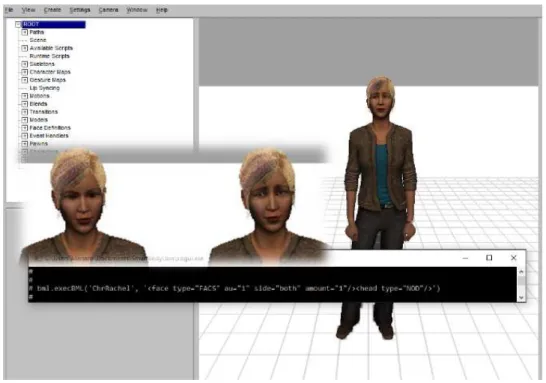The image size is (546, 383).
Task: Expand the Gesture Maps node
Action: click(24, 80)
